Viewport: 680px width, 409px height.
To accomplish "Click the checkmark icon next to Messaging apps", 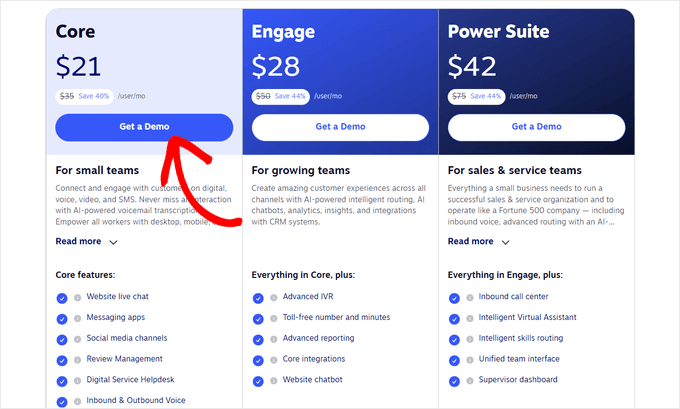I will 62,318.
